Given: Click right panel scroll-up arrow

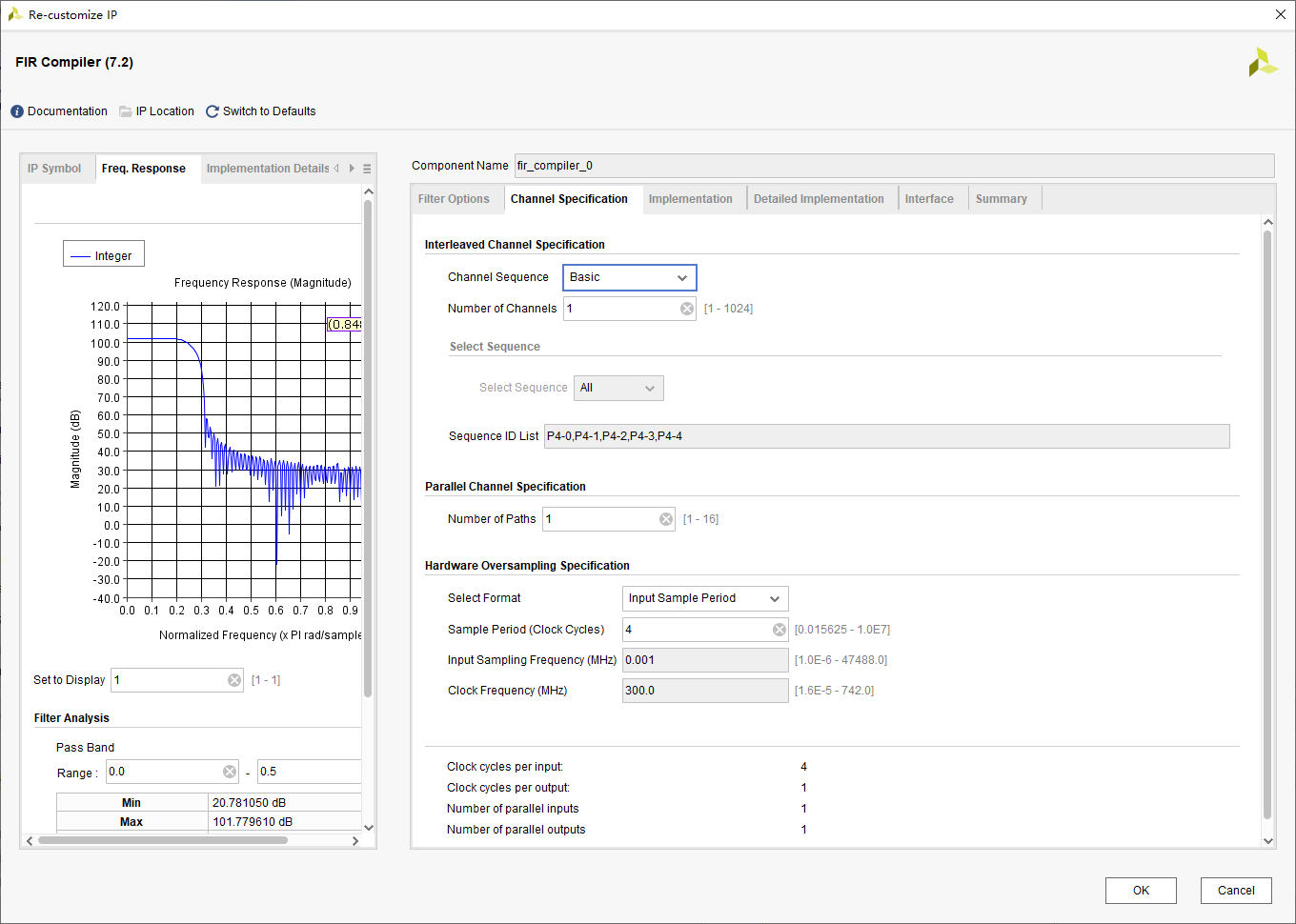Looking at the screenshot, I should point(1268,222).
